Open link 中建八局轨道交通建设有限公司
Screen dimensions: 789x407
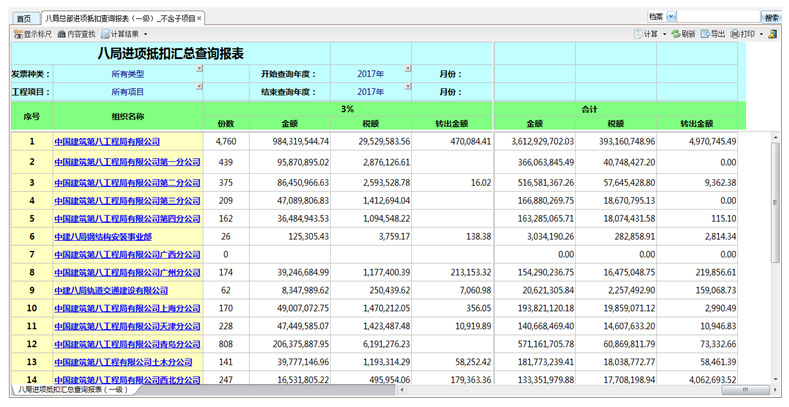(x=111, y=290)
